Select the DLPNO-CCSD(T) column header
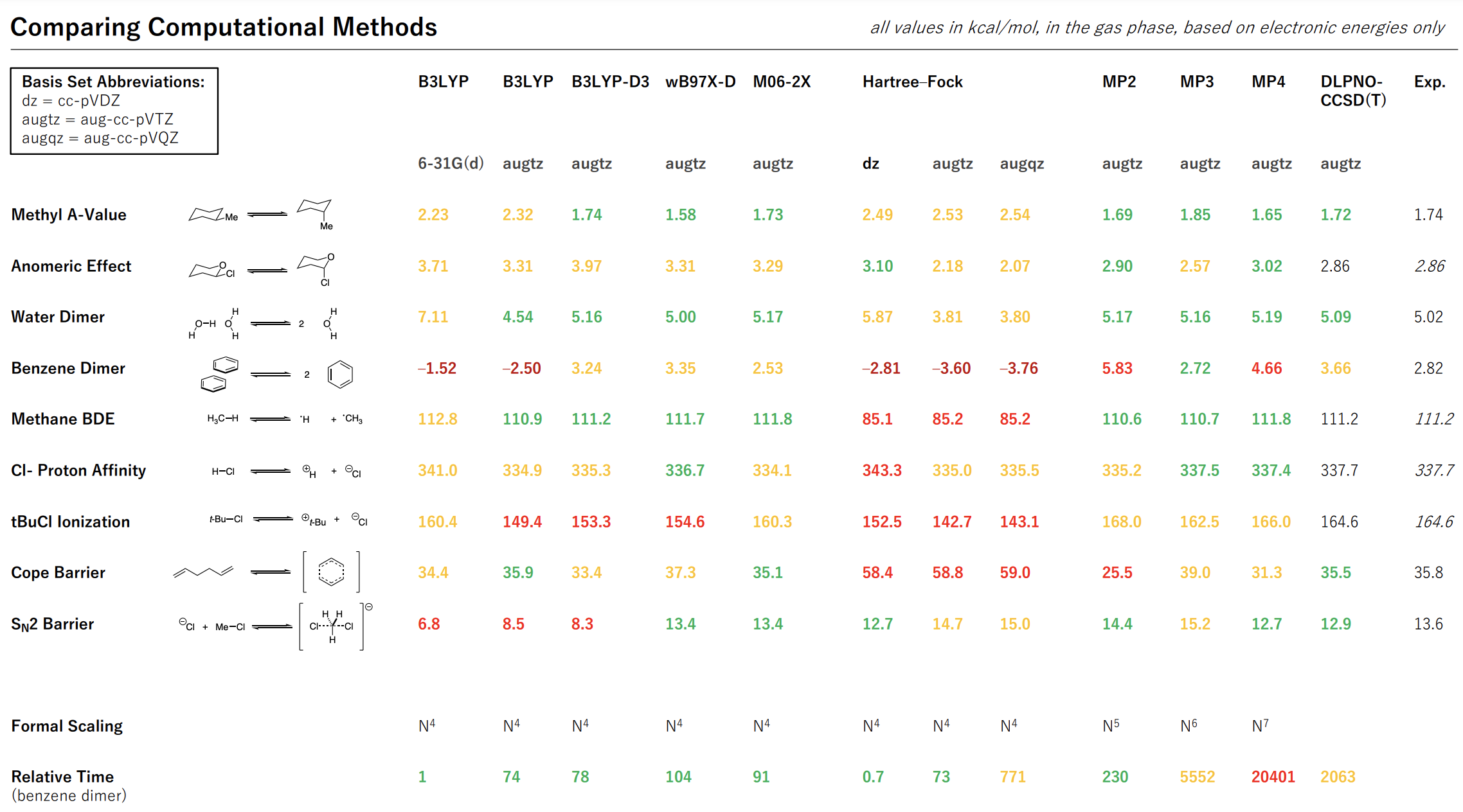 coord(1352,91)
